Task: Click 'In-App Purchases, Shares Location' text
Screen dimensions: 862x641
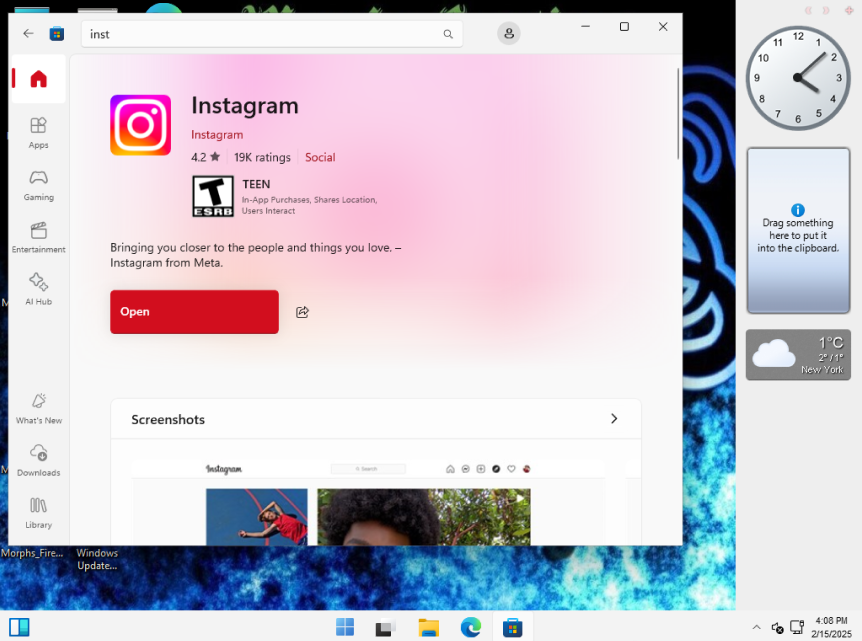Action: click(x=310, y=200)
